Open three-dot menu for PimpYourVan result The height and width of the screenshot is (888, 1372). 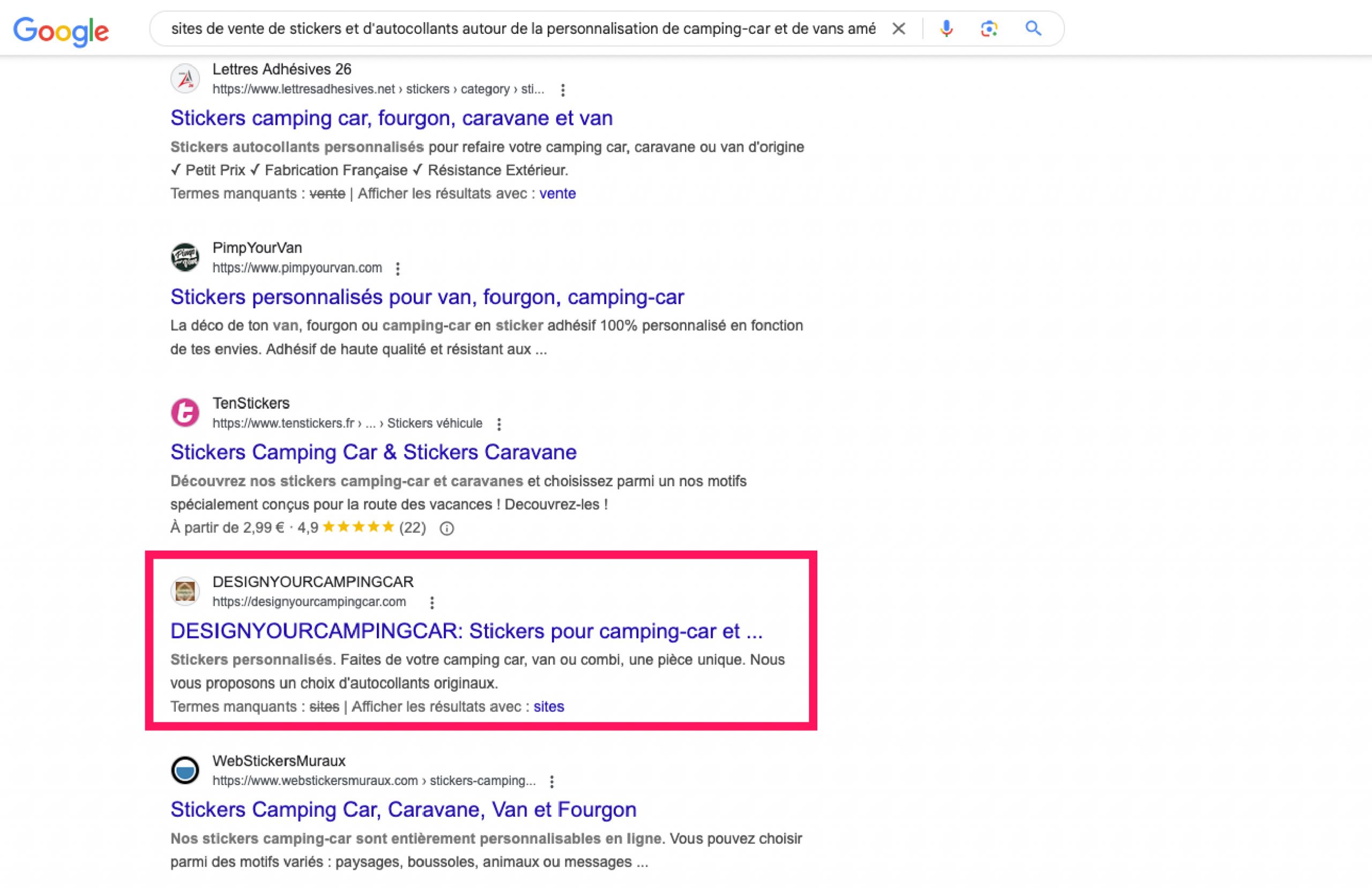click(x=398, y=268)
